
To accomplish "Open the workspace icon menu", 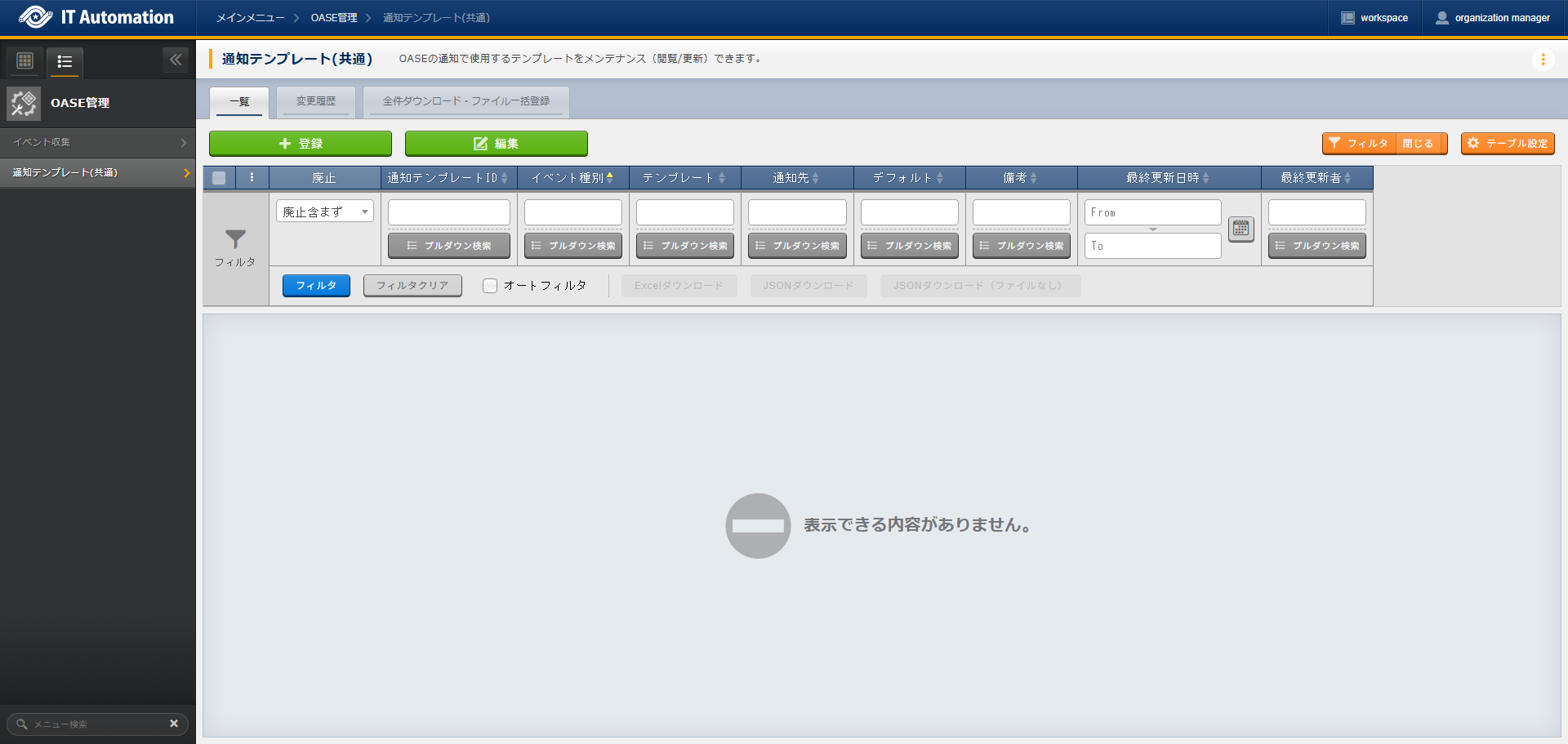I will pyautogui.click(x=1347, y=18).
